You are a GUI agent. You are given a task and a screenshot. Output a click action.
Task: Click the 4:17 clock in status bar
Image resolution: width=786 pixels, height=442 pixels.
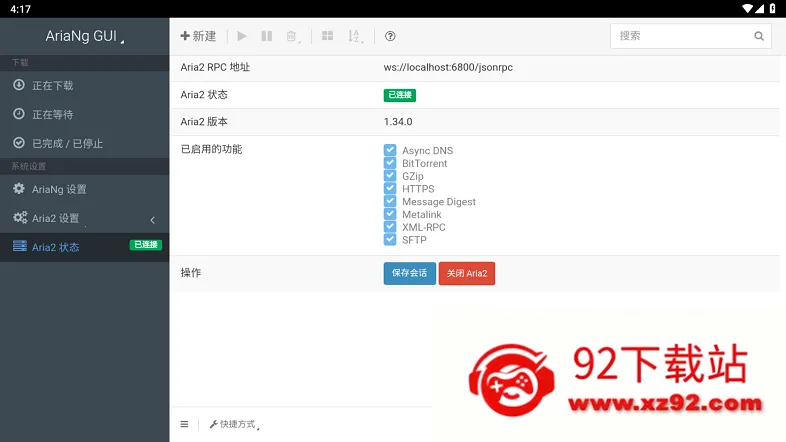pos(21,9)
